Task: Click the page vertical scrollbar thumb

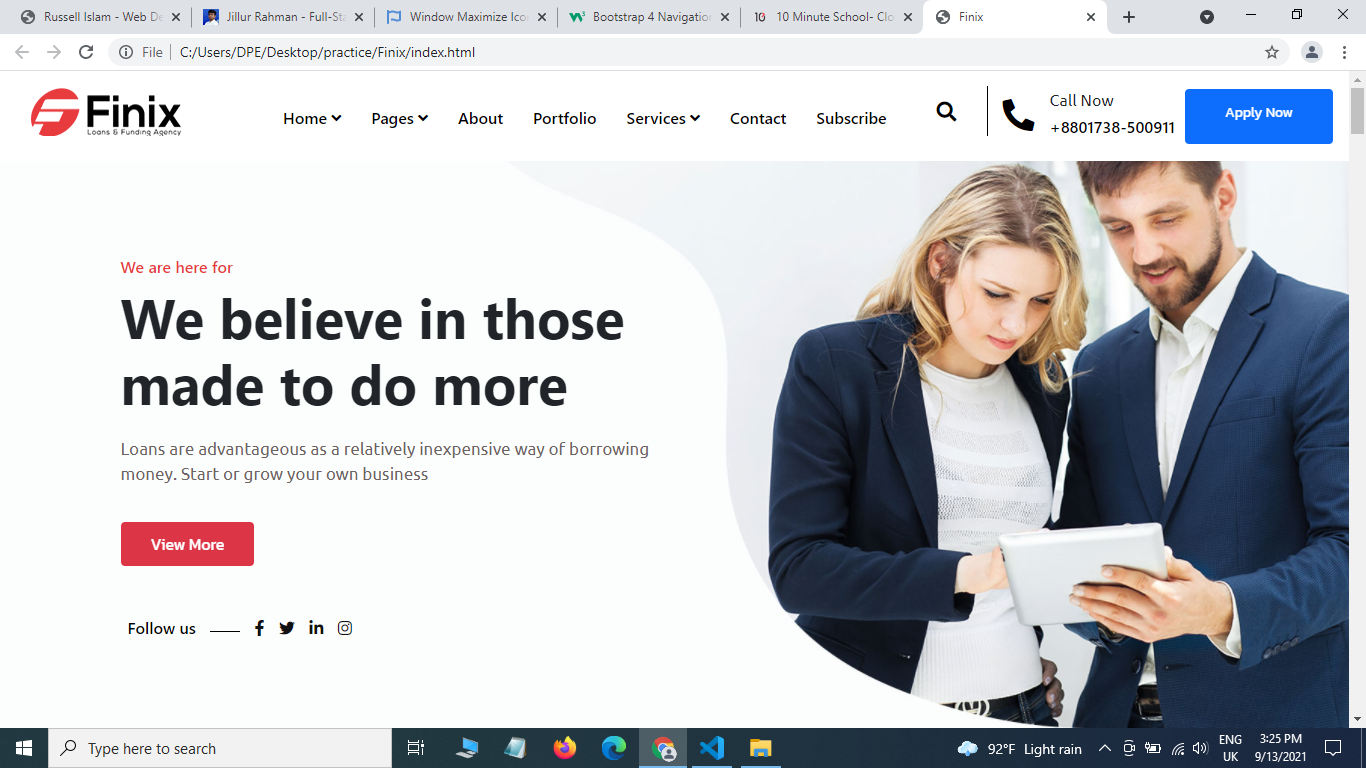Action: (1357, 110)
